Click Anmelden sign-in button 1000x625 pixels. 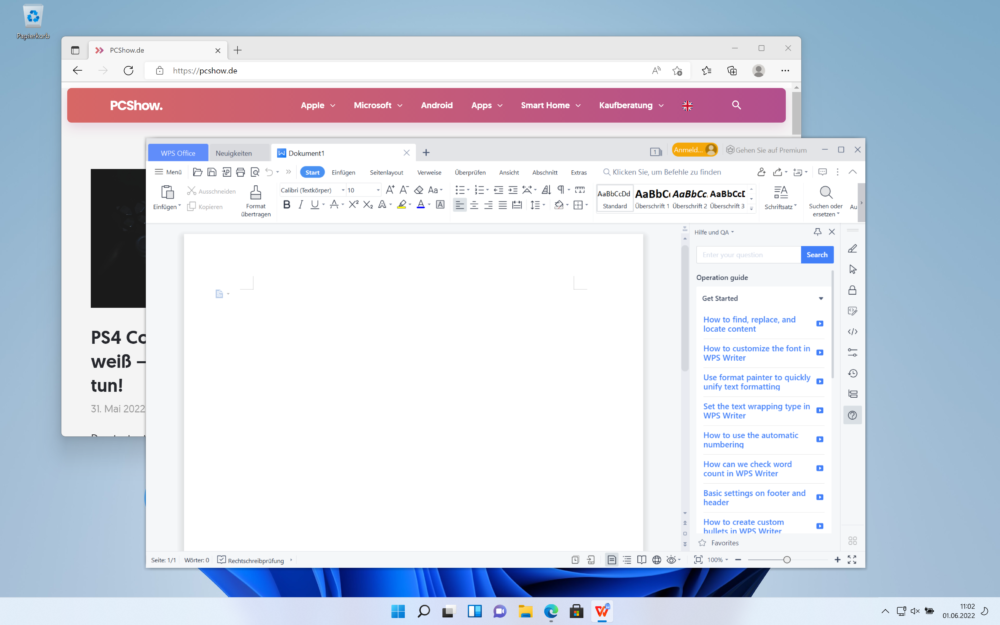(695, 150)
